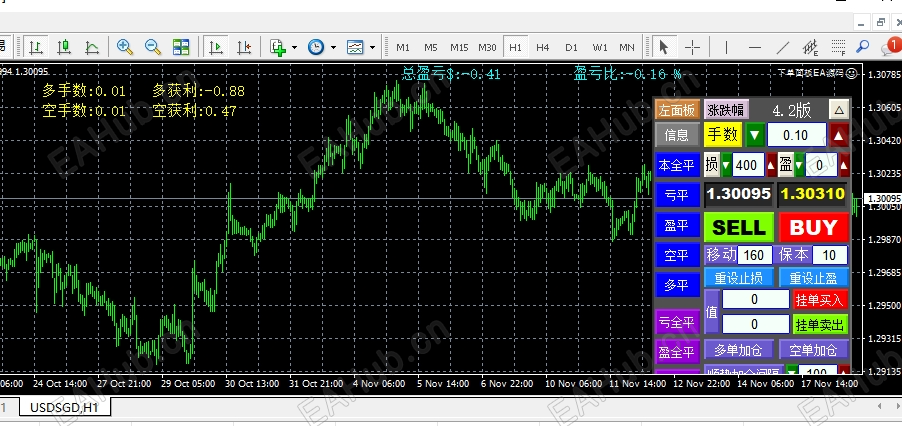Click the 挂单卖出 button
The height and width of the screenshot is (426, 902).
tap(820, 325)
